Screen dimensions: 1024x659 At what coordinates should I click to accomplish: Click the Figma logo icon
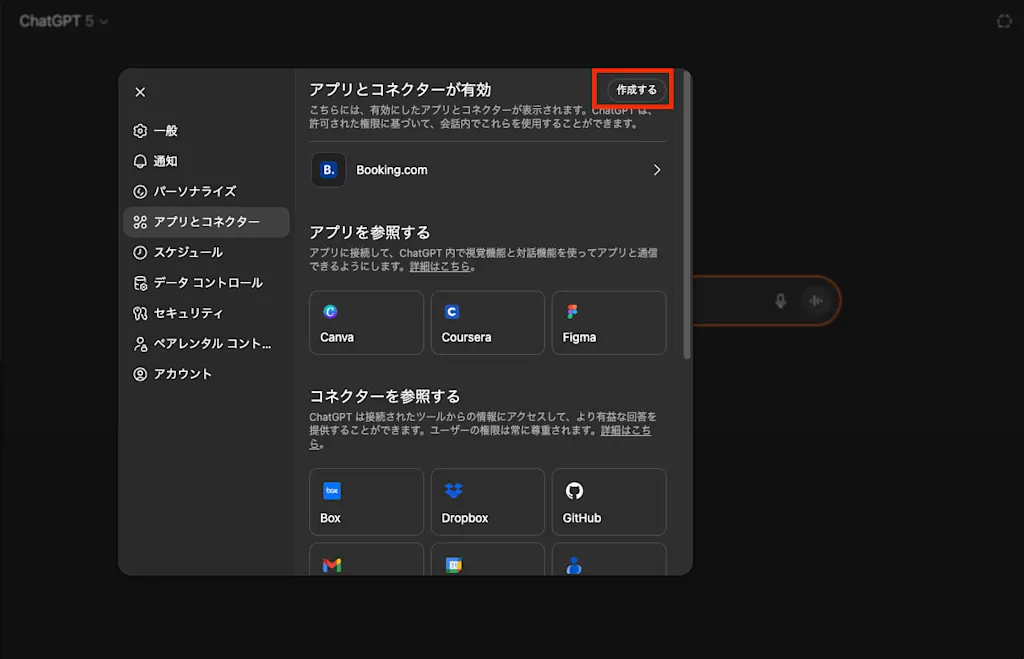pyautogui.click(x=573, y=312)
